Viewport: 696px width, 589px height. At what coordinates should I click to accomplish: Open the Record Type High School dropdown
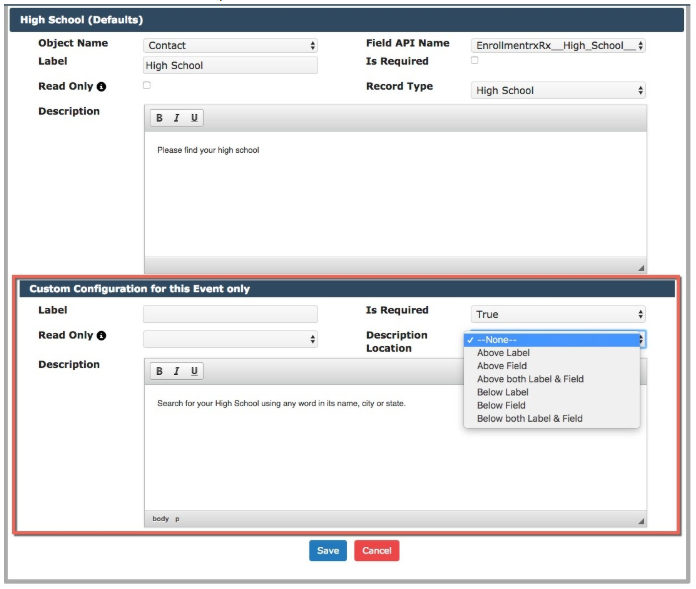click(x=558, y=90)
